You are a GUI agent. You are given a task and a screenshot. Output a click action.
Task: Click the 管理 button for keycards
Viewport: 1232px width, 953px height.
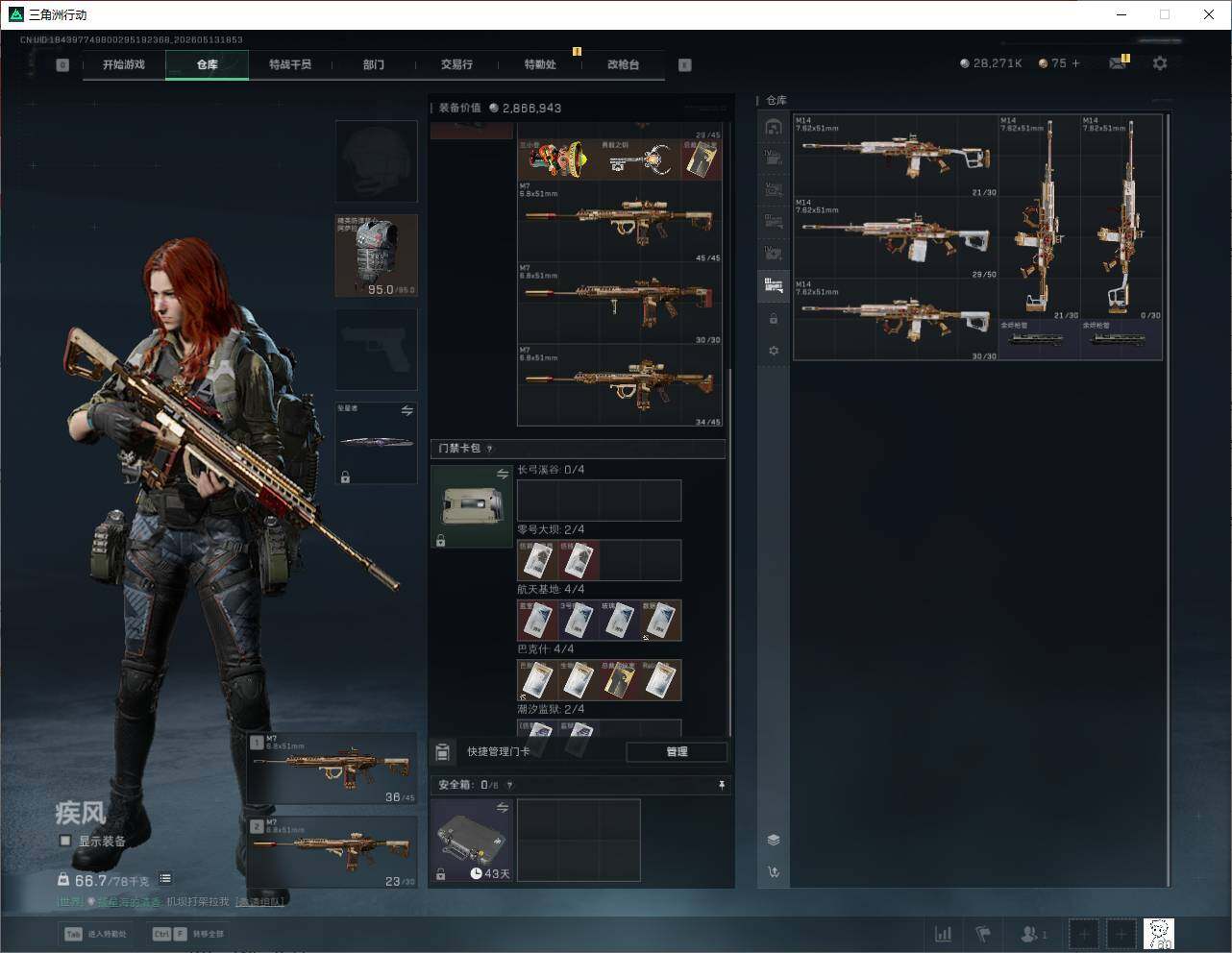677,751
